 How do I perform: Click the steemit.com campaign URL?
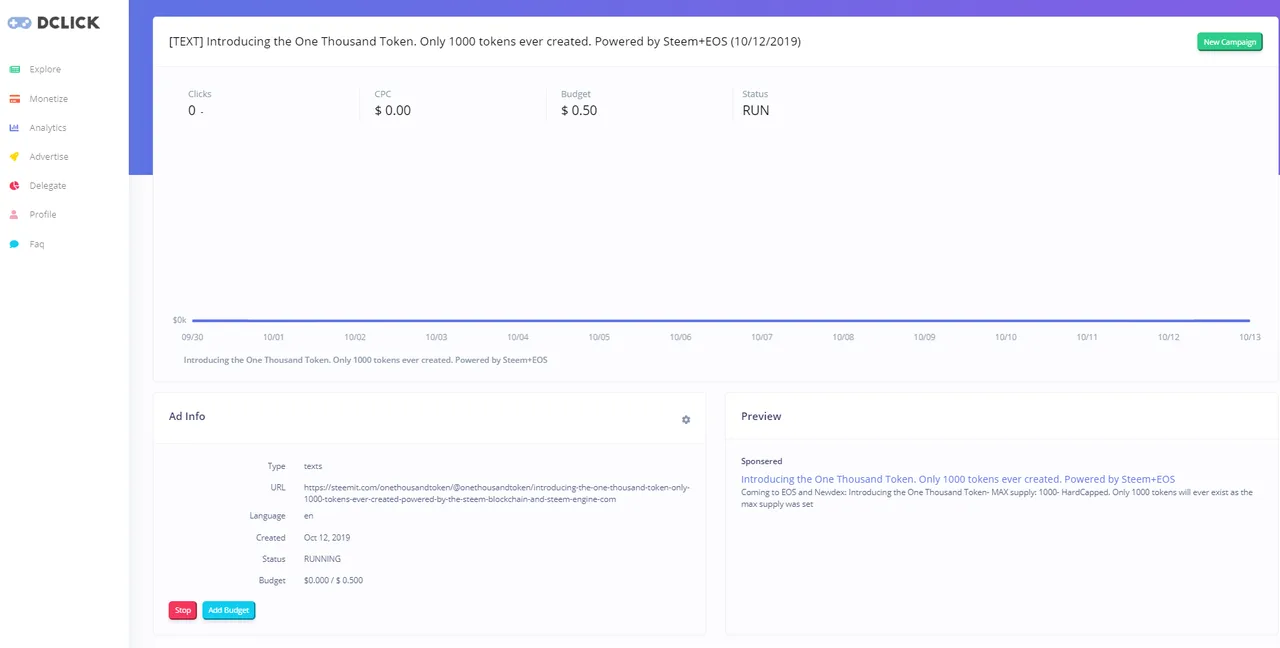(497, 493)
